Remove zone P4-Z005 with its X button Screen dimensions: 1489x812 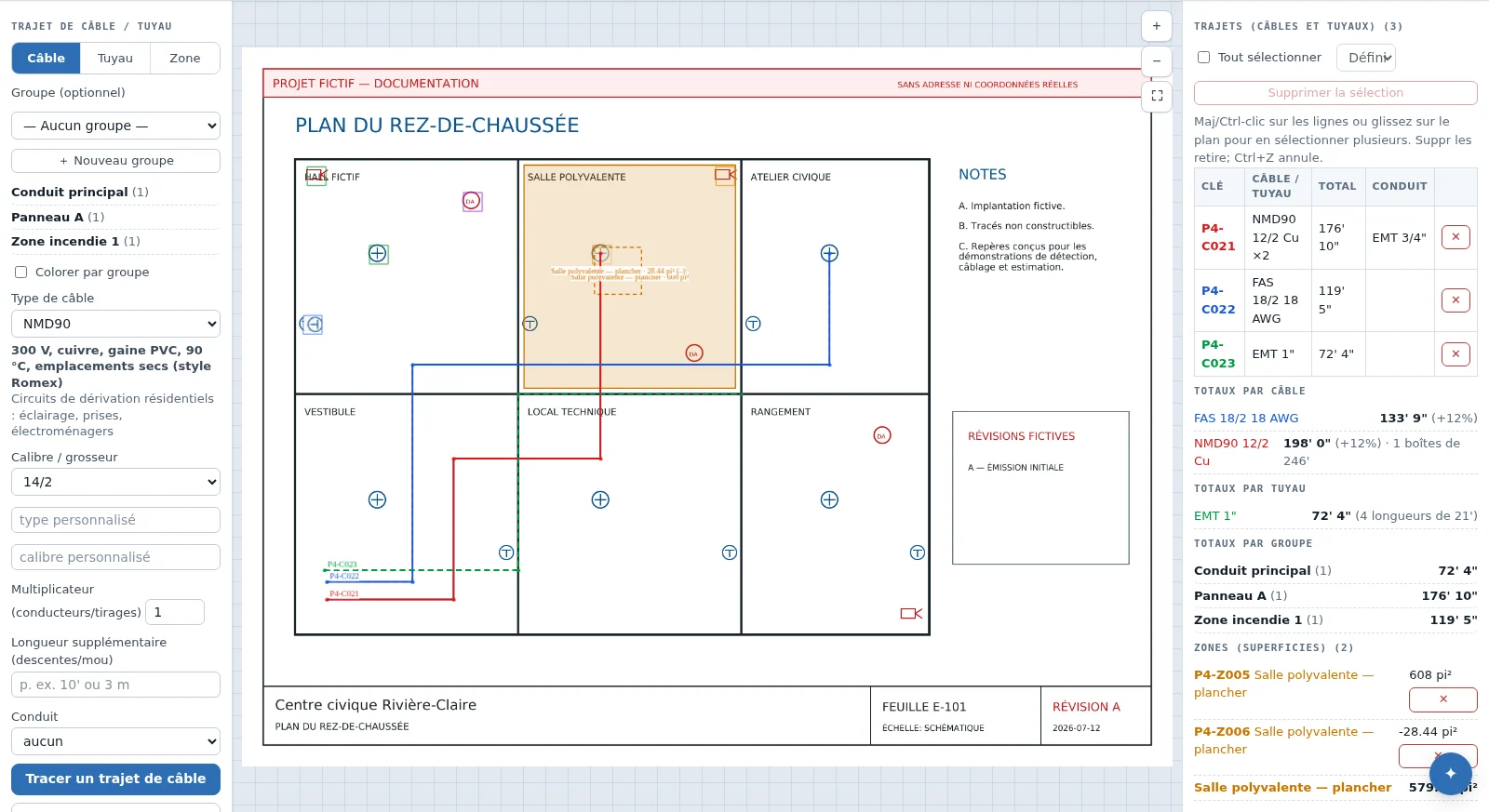(1442, 699)
